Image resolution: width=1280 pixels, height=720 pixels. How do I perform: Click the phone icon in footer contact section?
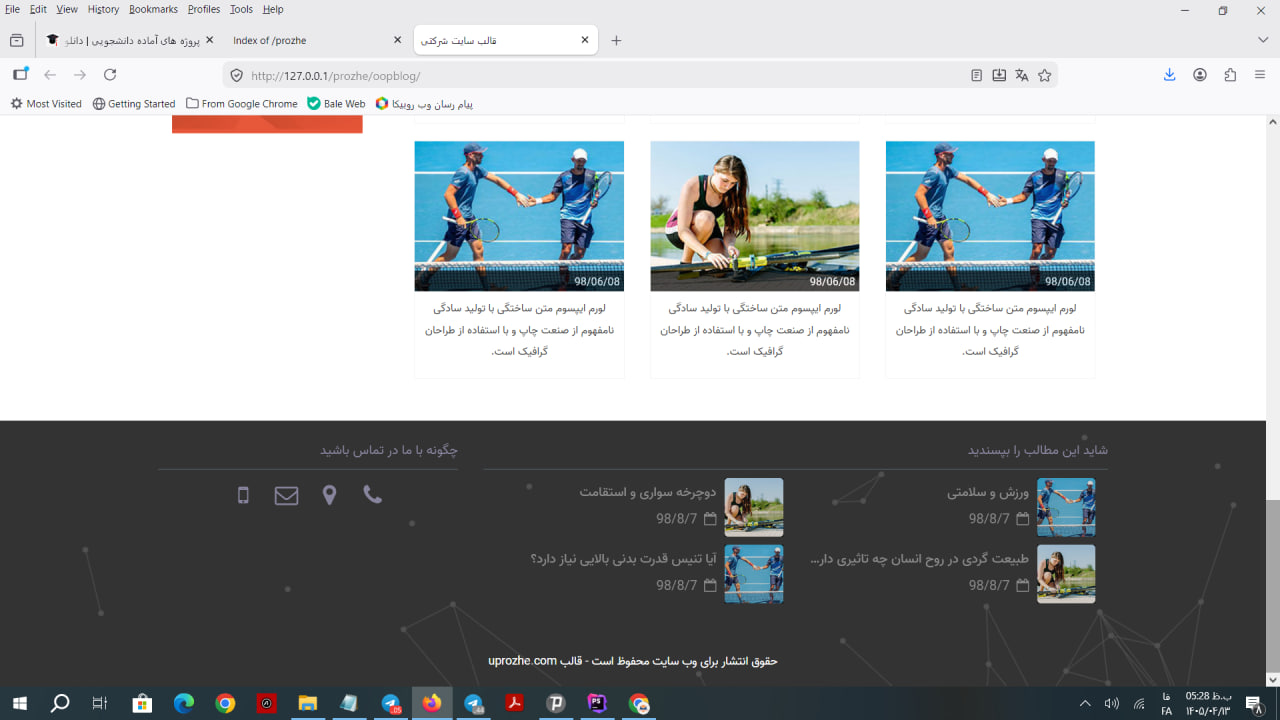[x=372, y=494]
